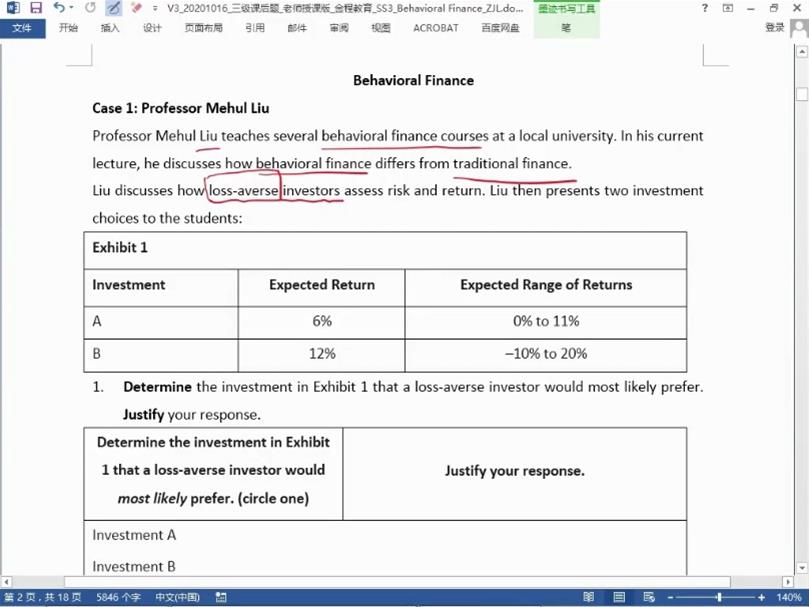Open the 笔 (Pens) contextual tab
The height and width of the screenshot is (607, 809).
[566, 28]
